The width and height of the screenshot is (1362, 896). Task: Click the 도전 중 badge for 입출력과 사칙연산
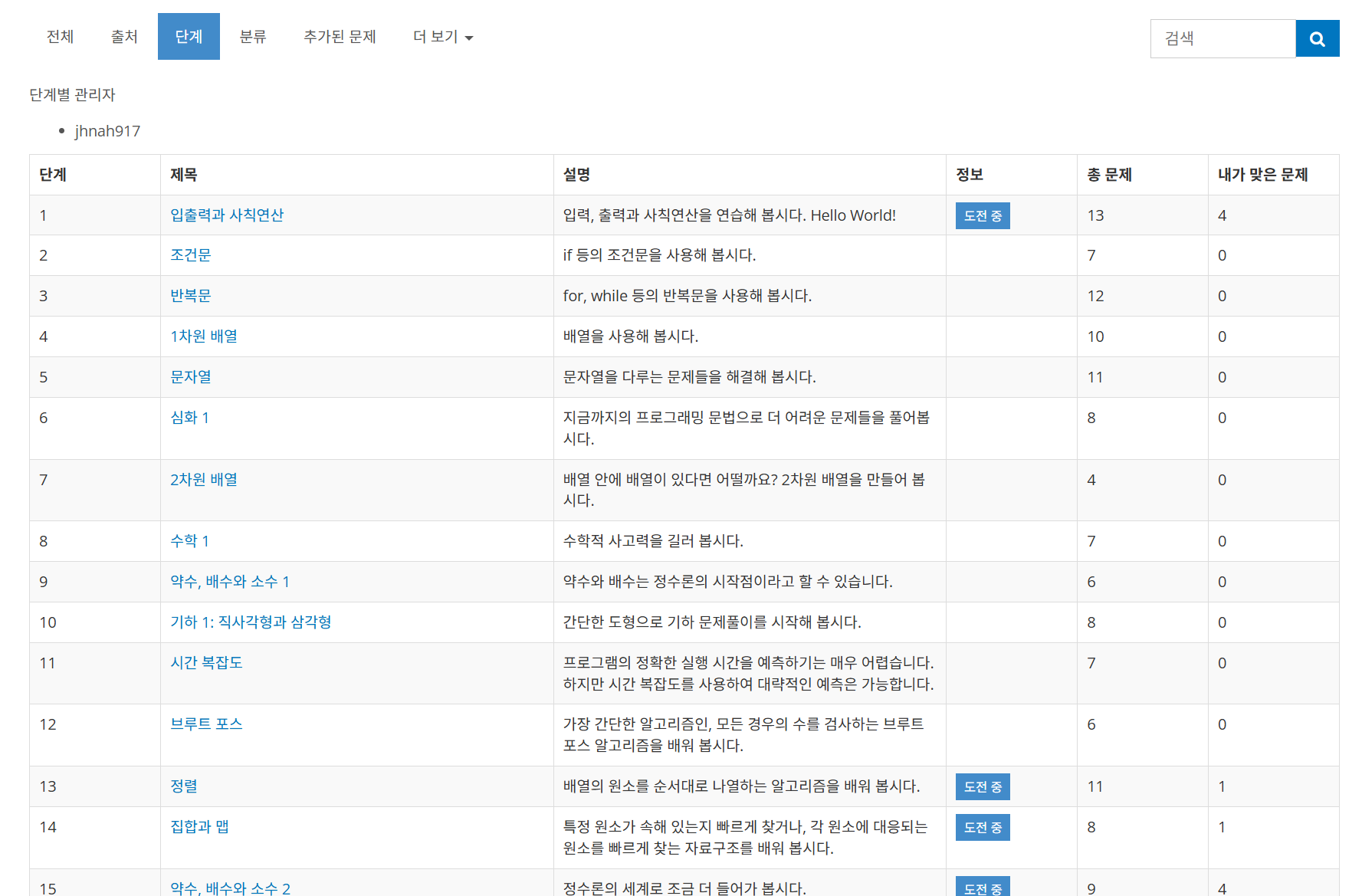coord(983,215)
